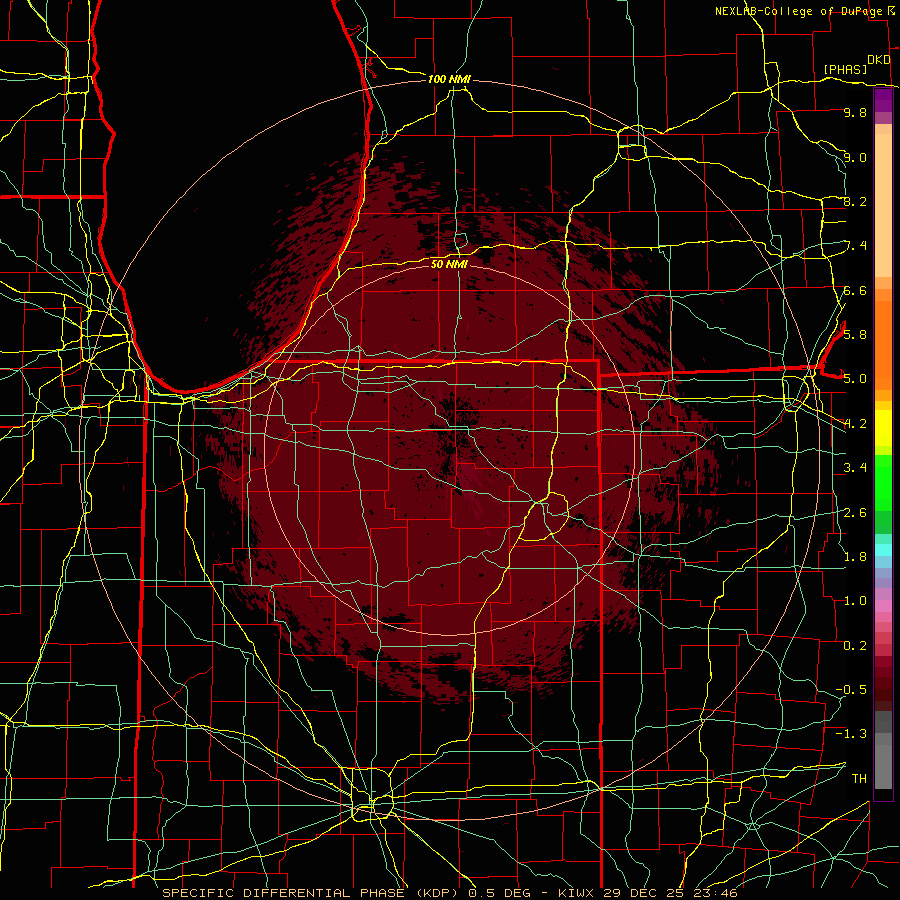Click the 5.0 legend value
The image size is (900, 900).
pyautogui.click(x=855, y=379)
